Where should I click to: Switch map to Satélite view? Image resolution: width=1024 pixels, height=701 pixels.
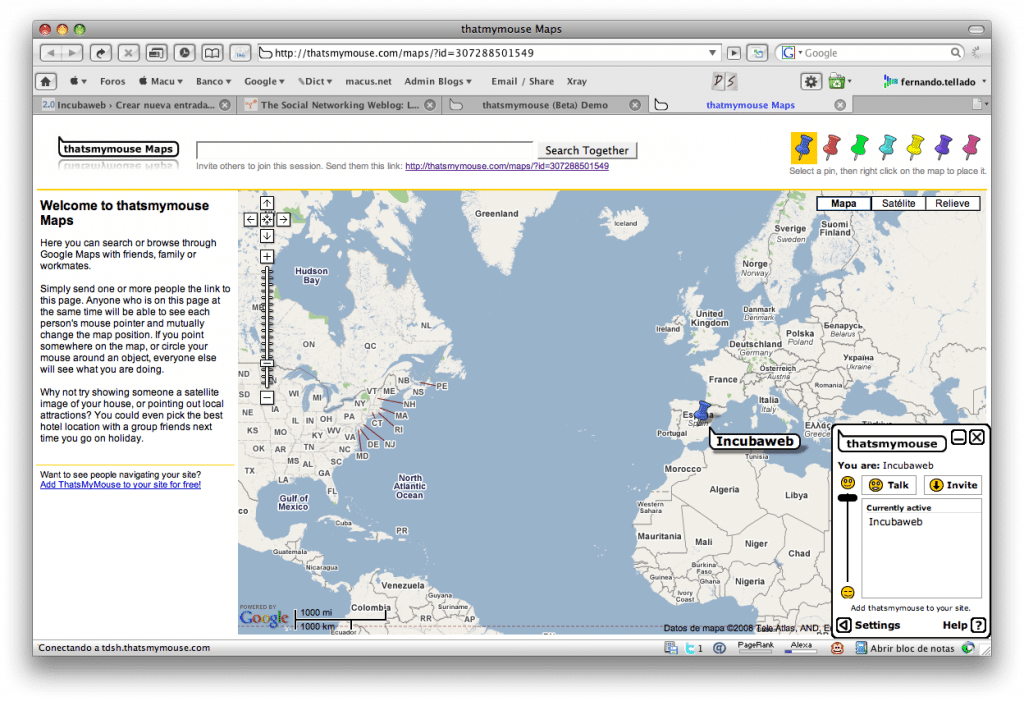(x=899, y=203)
